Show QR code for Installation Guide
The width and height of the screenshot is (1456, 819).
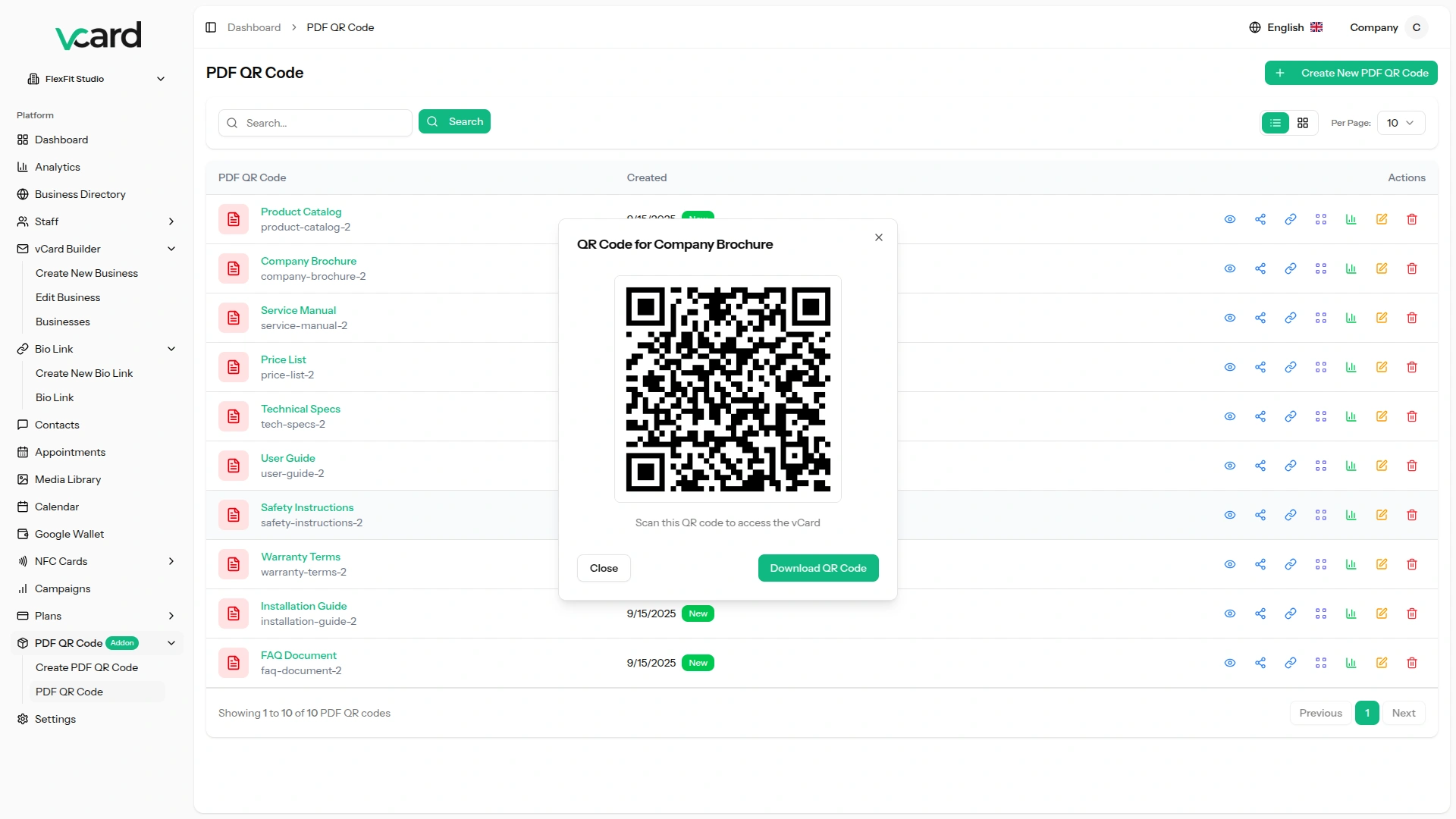tap(1321, 613)
